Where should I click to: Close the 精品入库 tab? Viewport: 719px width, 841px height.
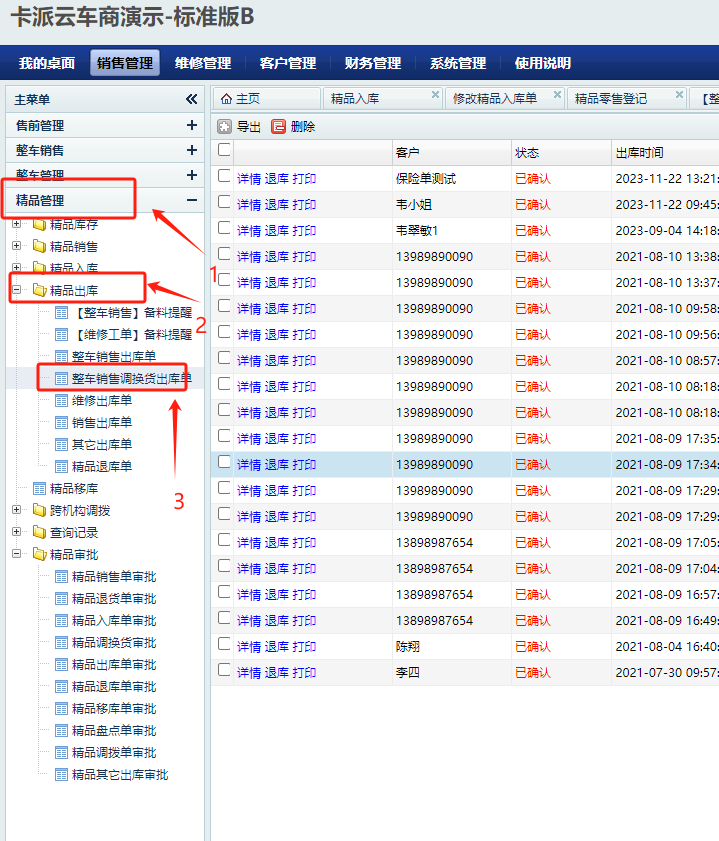(x=435, y=95)
